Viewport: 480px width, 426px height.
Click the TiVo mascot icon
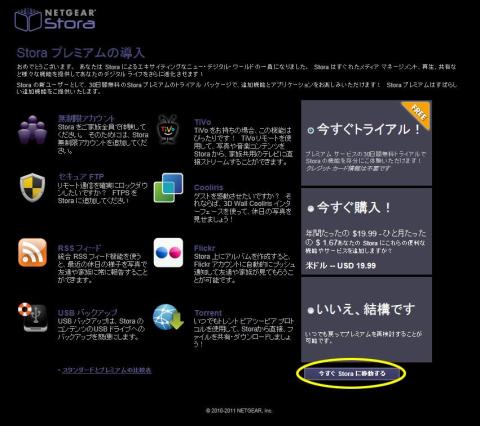168,129
